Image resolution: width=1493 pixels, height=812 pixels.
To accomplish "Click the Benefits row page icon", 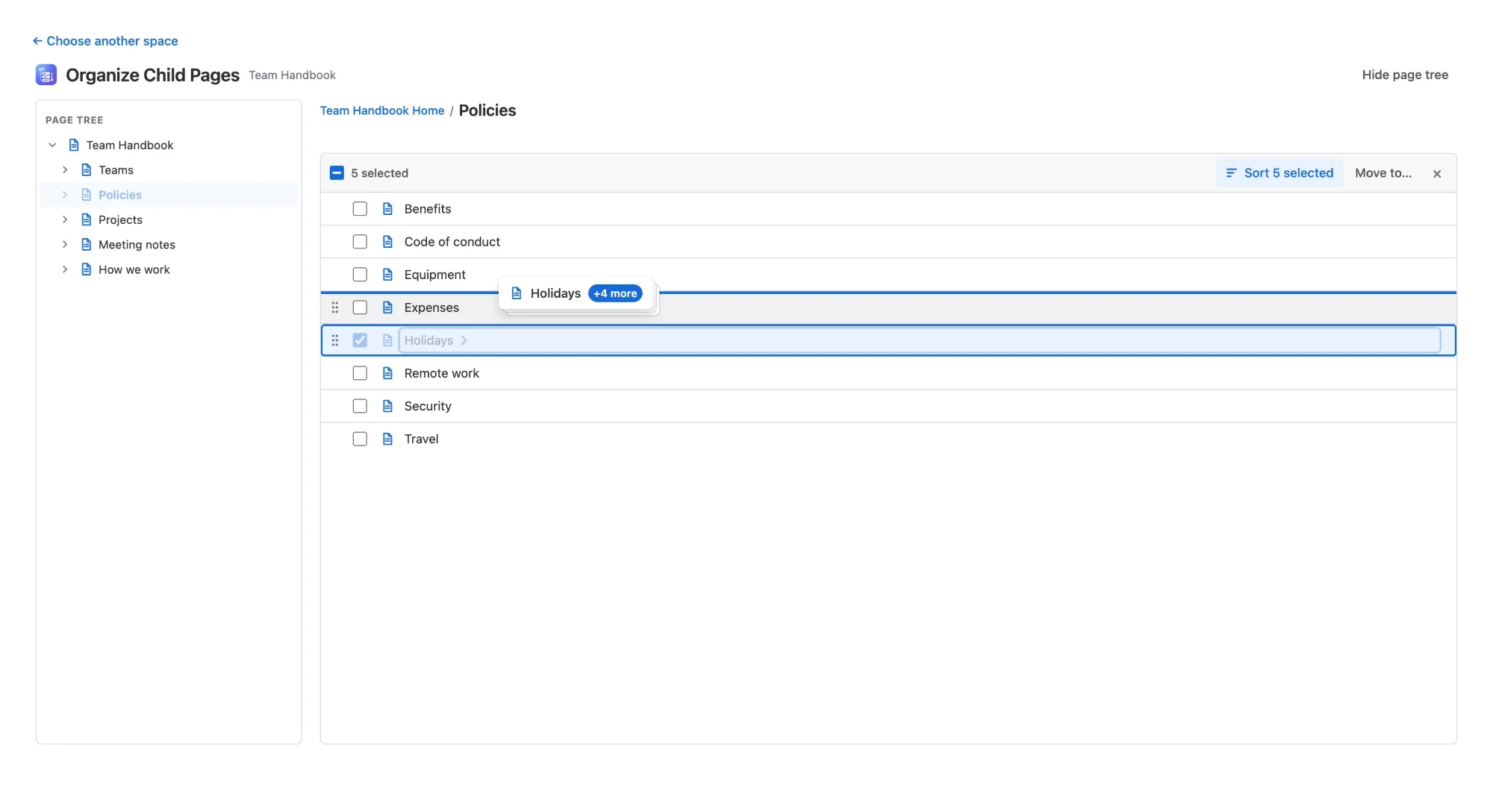I will pos(387,209).
